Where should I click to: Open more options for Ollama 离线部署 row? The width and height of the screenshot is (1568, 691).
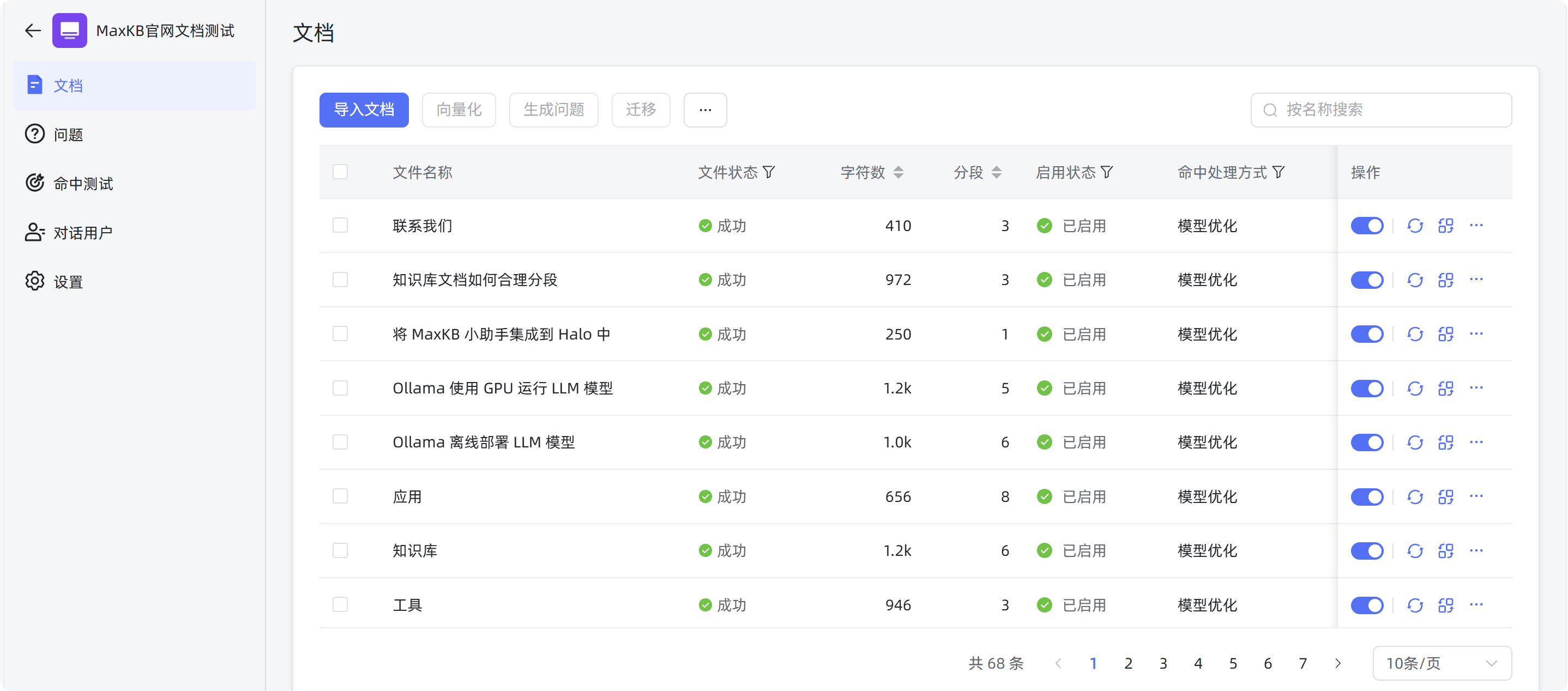tap(1476, 442)
